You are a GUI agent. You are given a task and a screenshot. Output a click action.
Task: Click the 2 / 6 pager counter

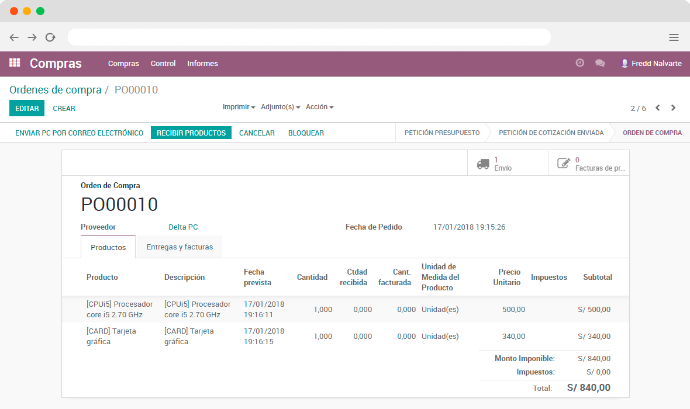[638, 108]
